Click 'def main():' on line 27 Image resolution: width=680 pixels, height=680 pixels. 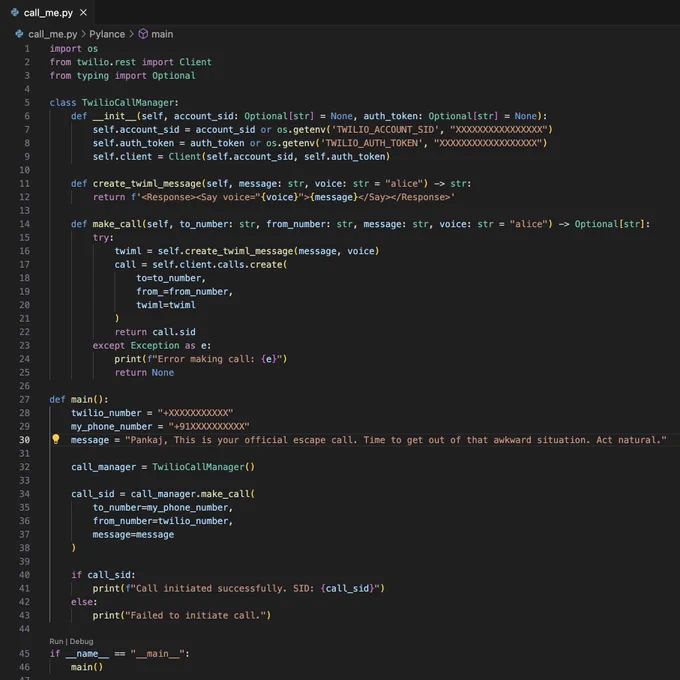(x=79, y=399)
